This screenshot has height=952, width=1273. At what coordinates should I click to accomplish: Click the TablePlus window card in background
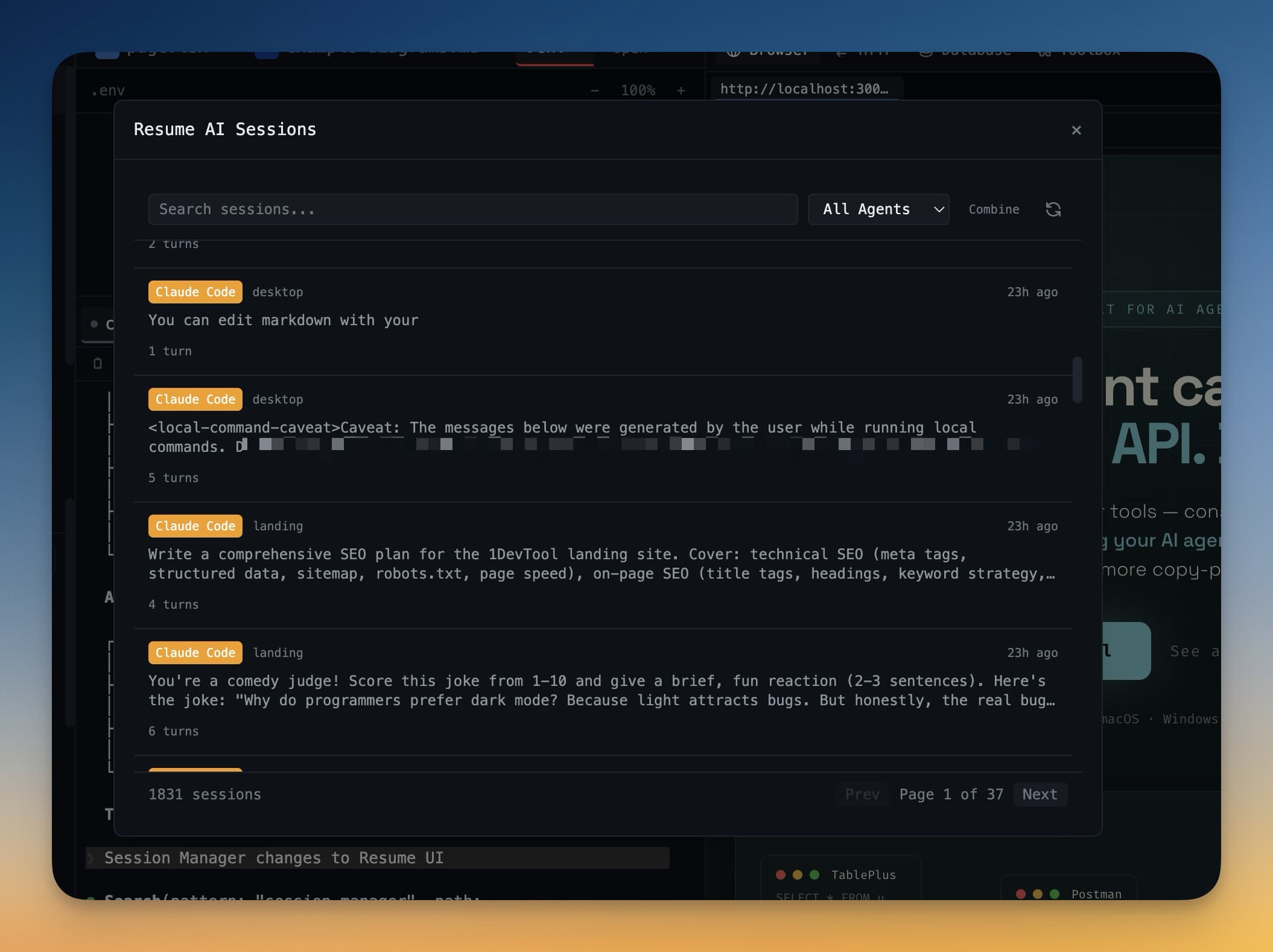tap(840, 878)
